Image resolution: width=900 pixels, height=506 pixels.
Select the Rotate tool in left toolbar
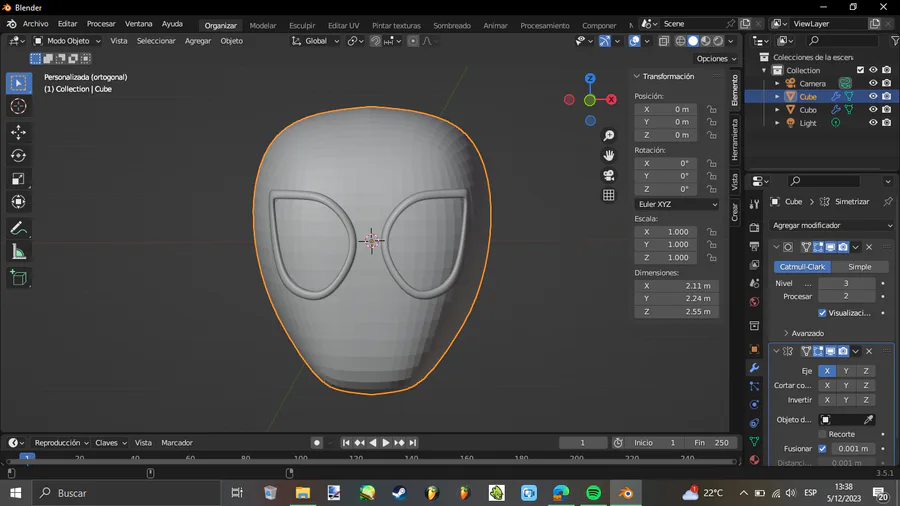(18, 155)
